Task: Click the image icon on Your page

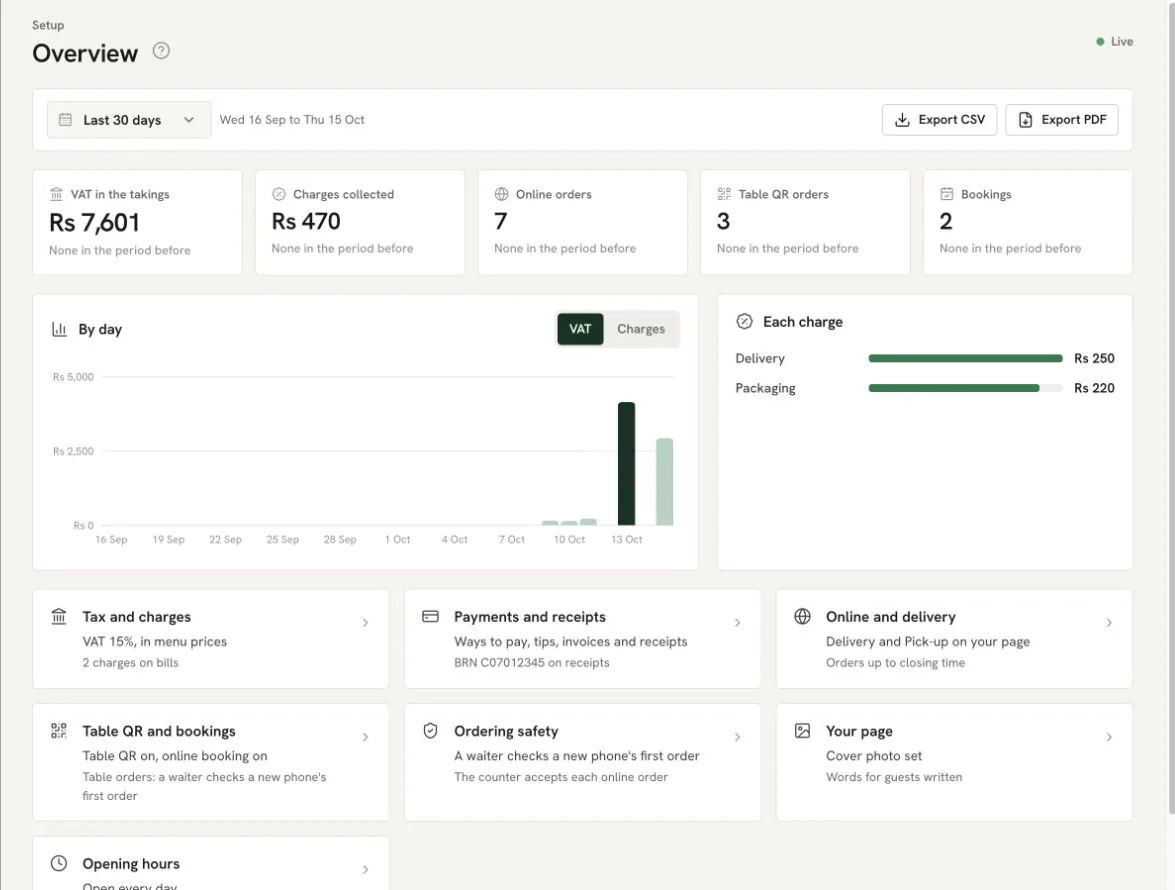Action: tap(803, 731)
